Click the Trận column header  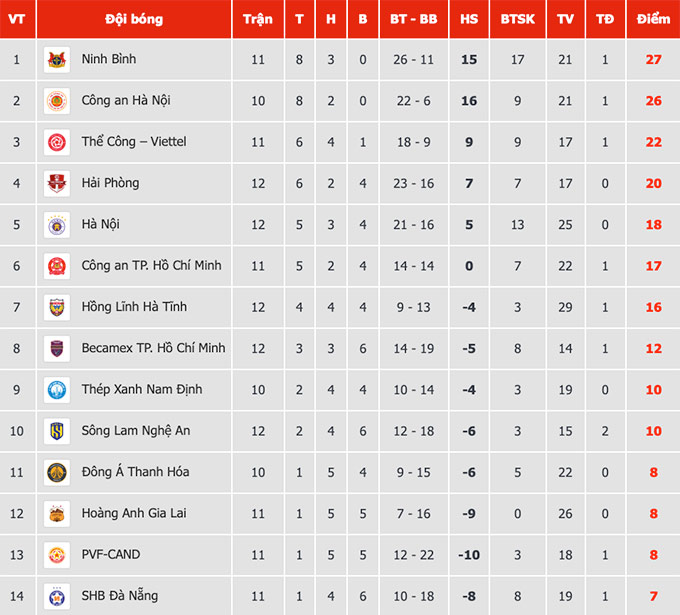pyautogui.click(x=258, y=19)
